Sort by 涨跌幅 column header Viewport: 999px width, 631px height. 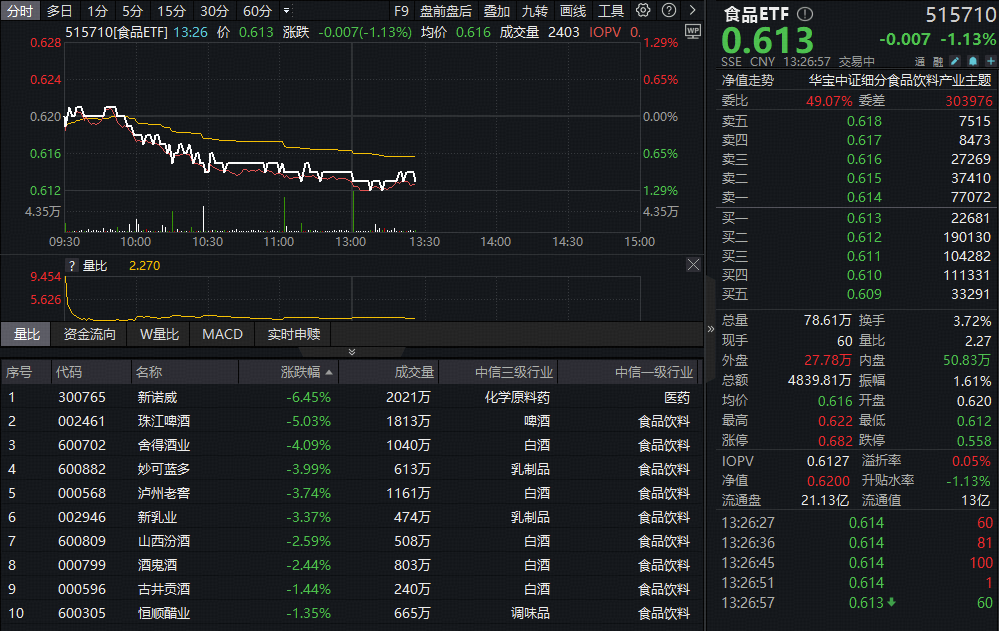coord(300,372)
